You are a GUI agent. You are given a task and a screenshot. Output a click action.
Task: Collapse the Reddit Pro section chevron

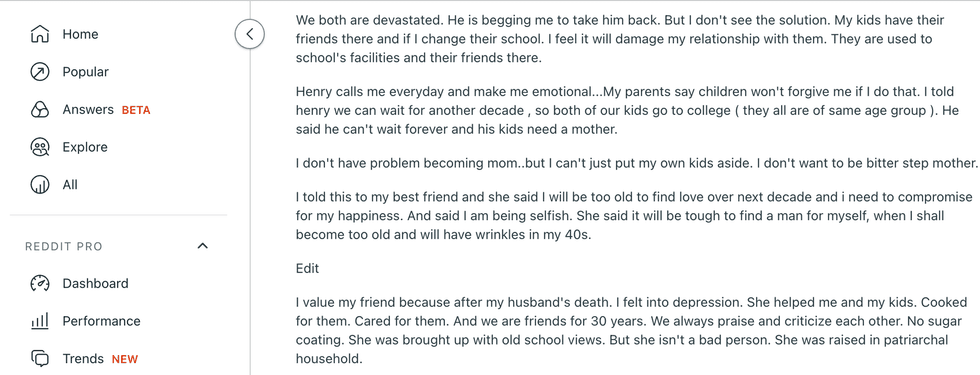coord(202,246)
